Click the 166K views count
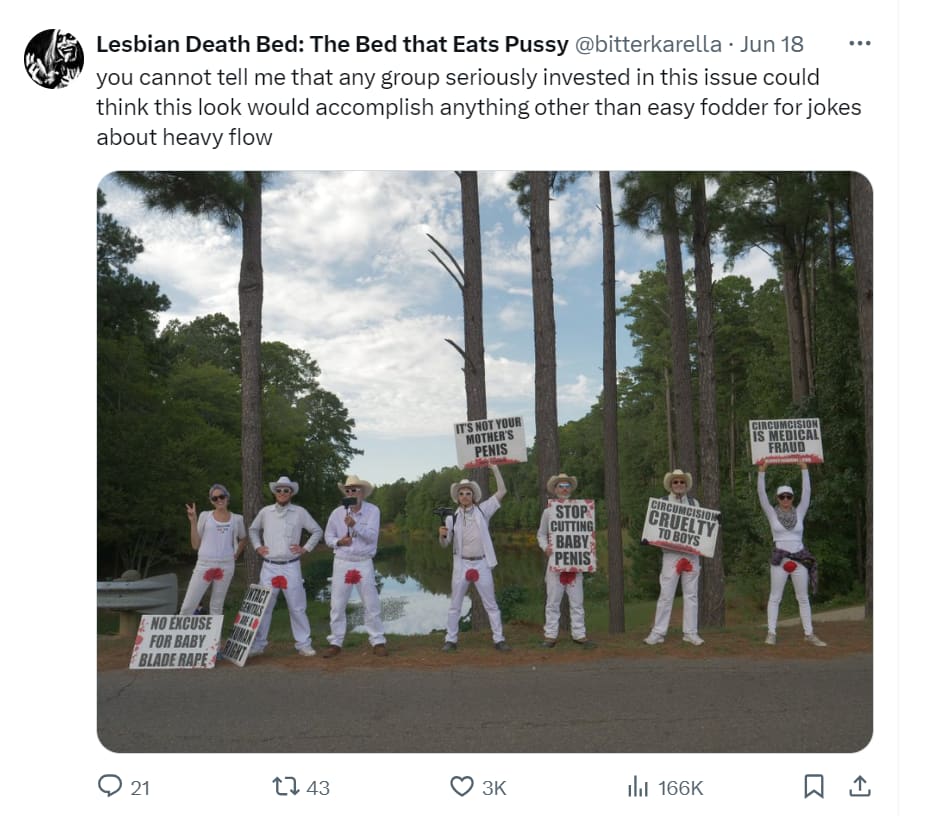Image resolution: width=929 pixels, height=816 pixels. [680, 788]
